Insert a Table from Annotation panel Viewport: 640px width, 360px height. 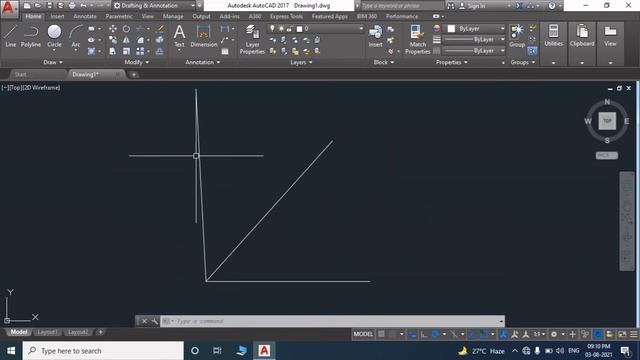225,51
